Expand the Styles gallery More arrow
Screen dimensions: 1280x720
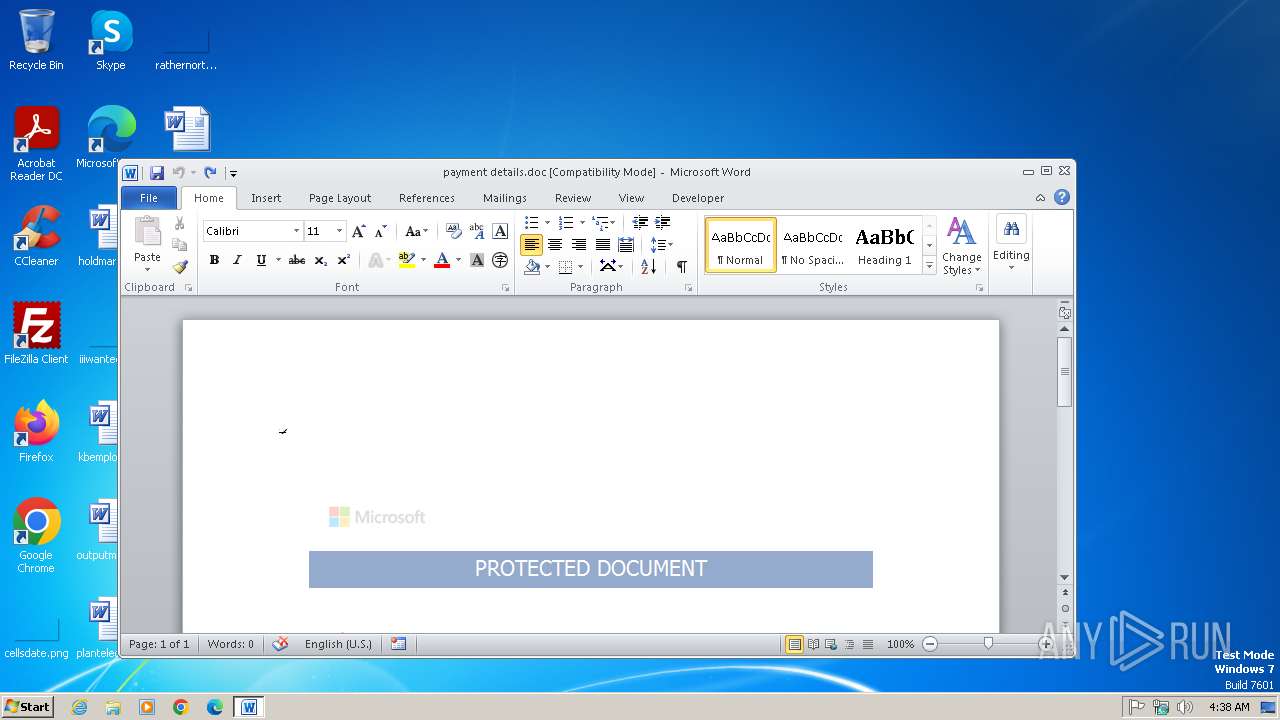[930, 266]
